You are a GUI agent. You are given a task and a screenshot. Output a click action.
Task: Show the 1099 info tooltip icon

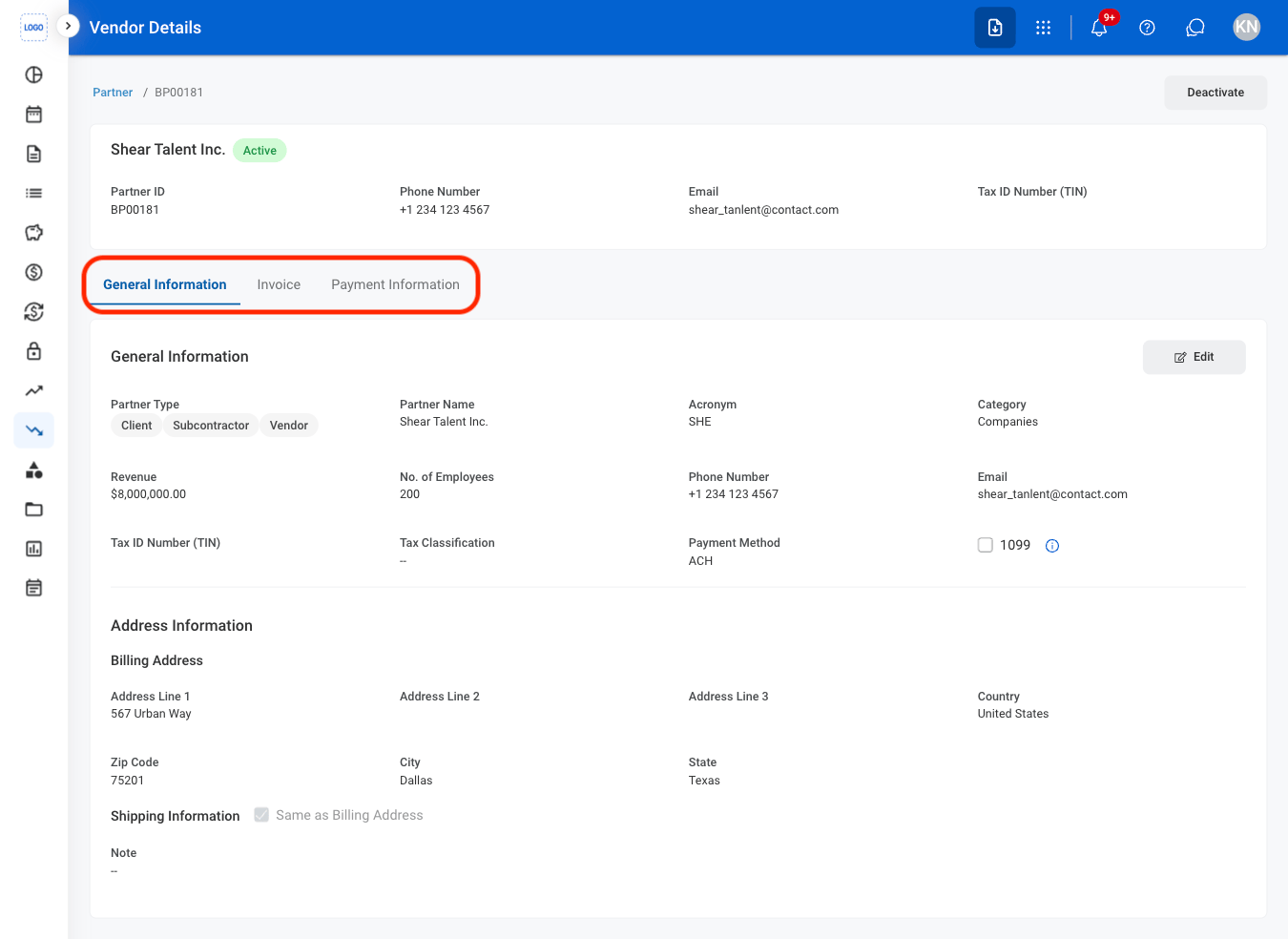click(x=1052, y=546)
